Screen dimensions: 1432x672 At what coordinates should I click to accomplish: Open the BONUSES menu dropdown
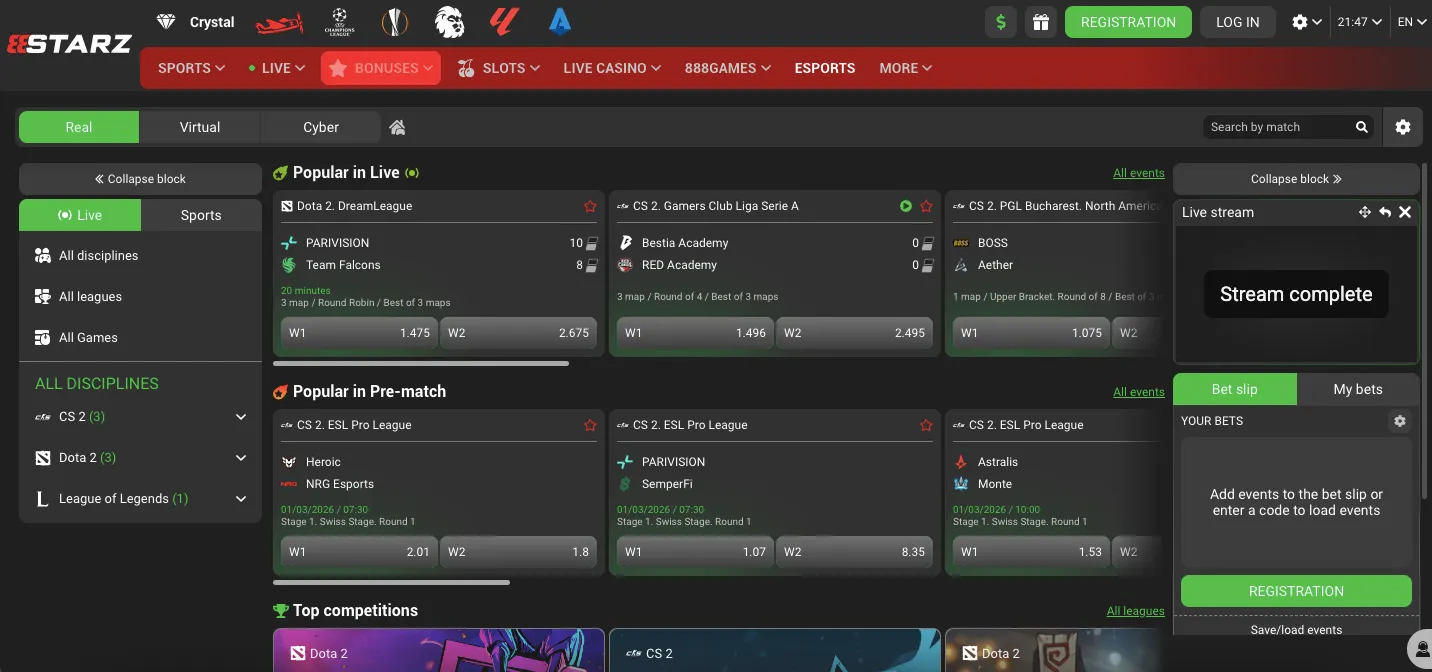click(381, 68)
